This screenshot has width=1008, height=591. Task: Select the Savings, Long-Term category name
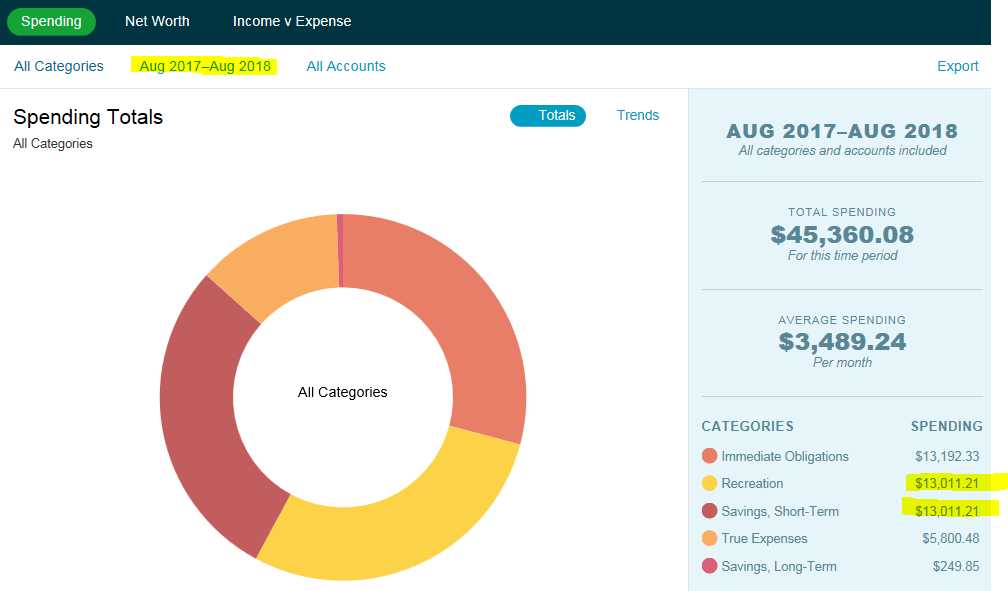click(779, 566)
